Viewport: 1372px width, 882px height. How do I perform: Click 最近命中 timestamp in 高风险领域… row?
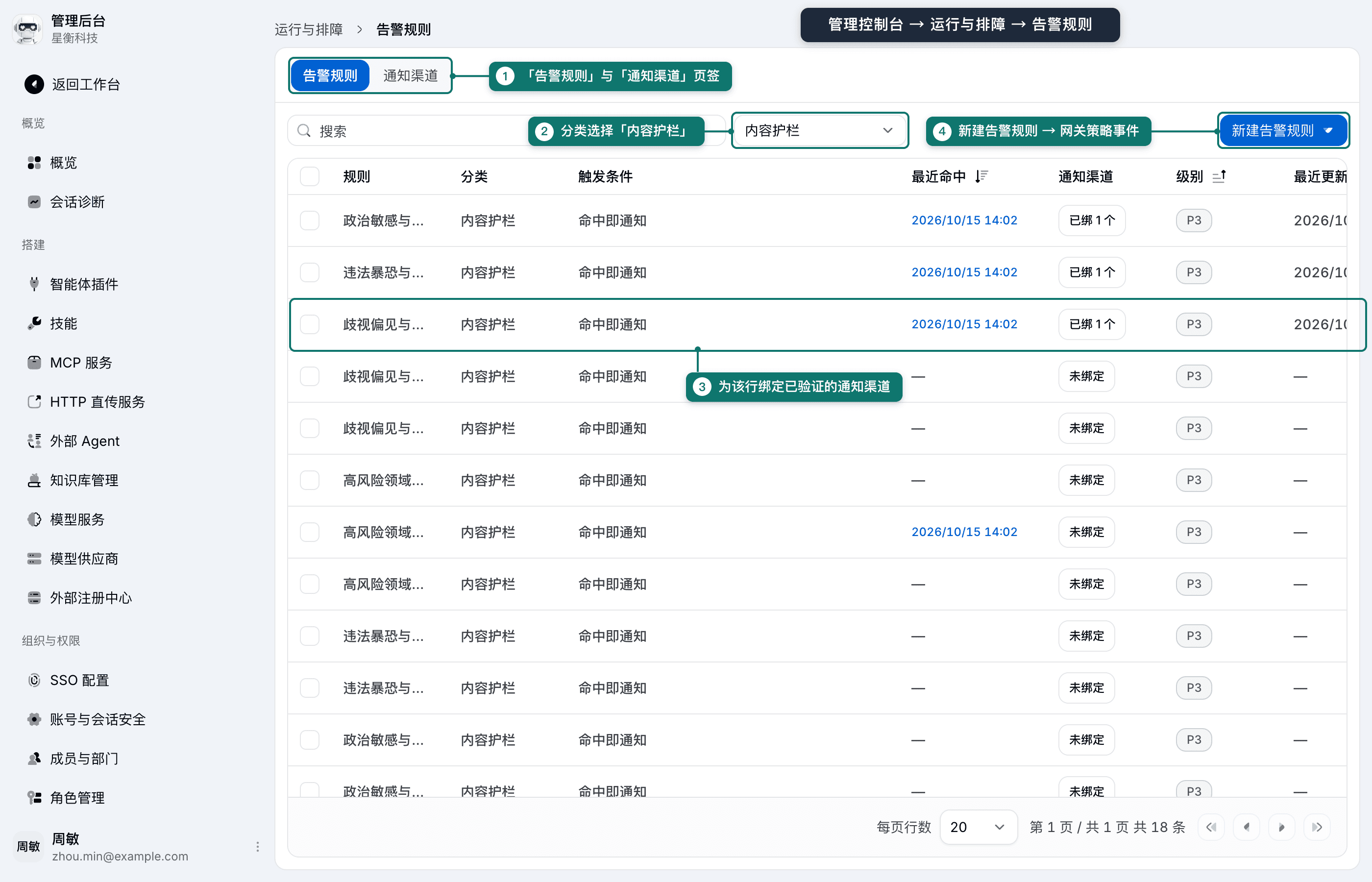(x=964, y=532)
